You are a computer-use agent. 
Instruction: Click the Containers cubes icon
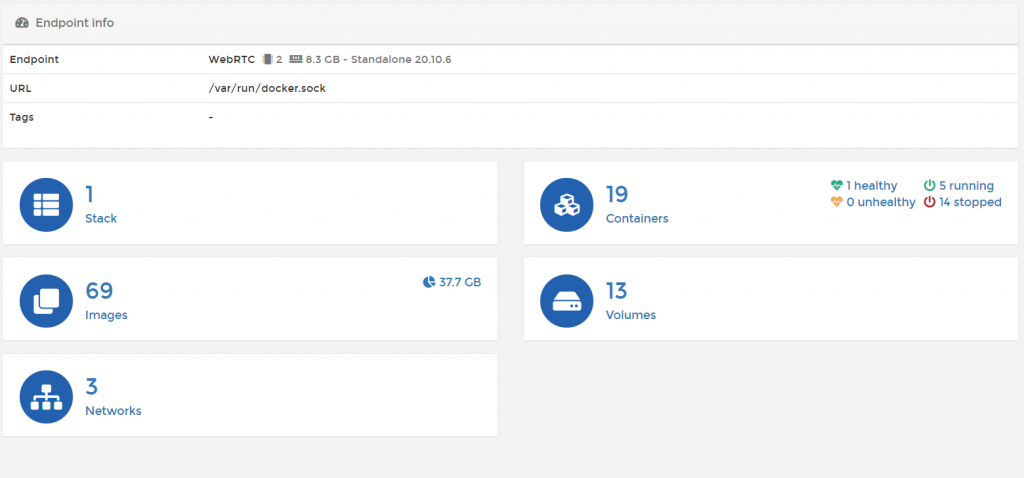point(567,204)
